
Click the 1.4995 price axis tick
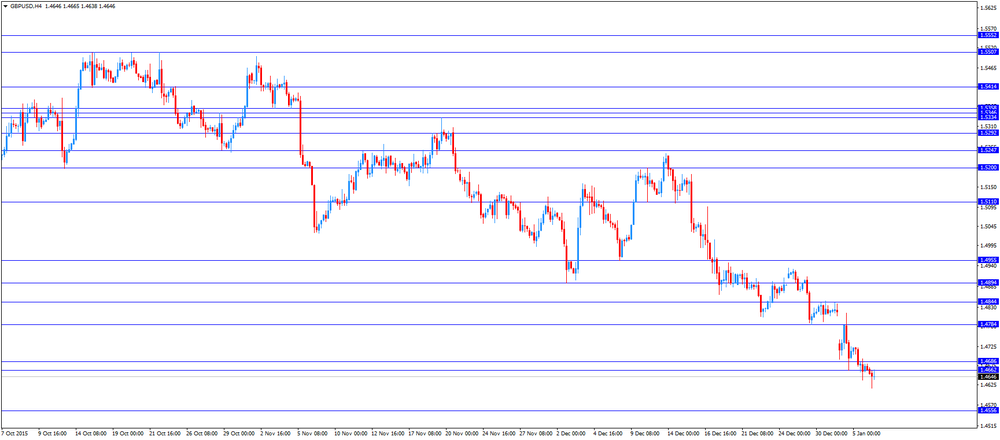(989, 246)
